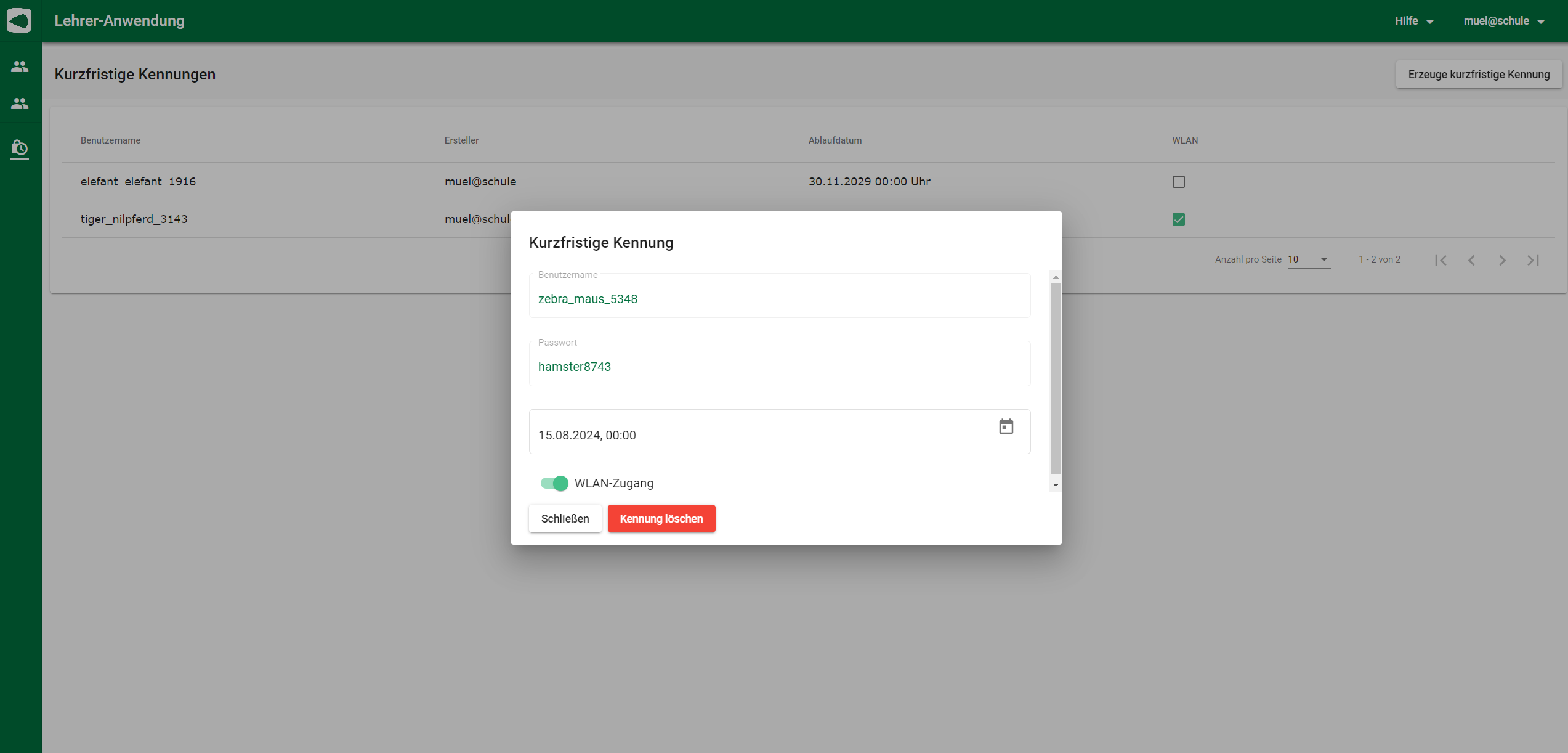Click Erzeuge kurzfristige Kennung button
This screenshot has width=1568, height=753.
coord(1479,75)
